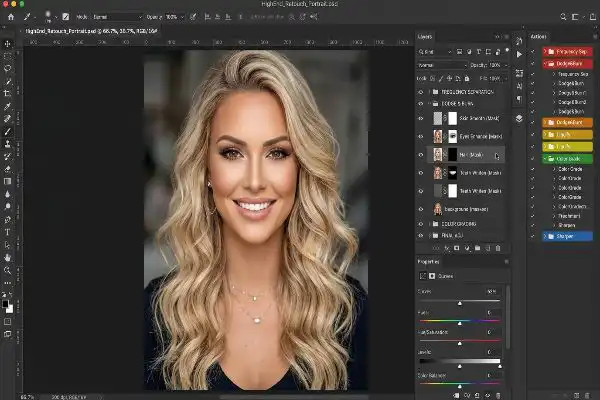Select the Spot Healing Brush tool

tap(7, 119)
